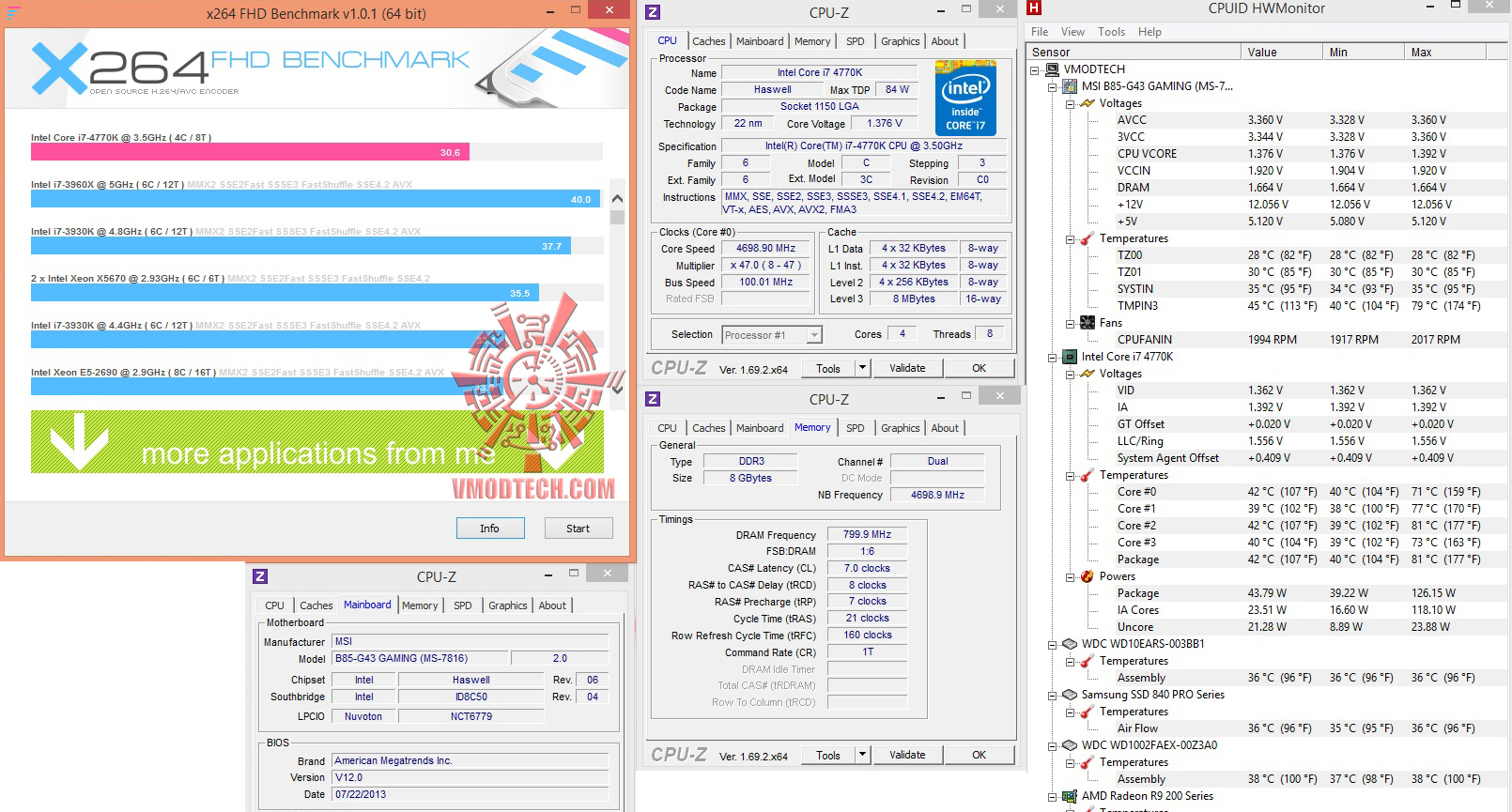Screen dimensions: 1512x812
Task: Click the Temperatures icon under WDC WD1002FAEX-00Z3A0
Action: (1088, 762)
